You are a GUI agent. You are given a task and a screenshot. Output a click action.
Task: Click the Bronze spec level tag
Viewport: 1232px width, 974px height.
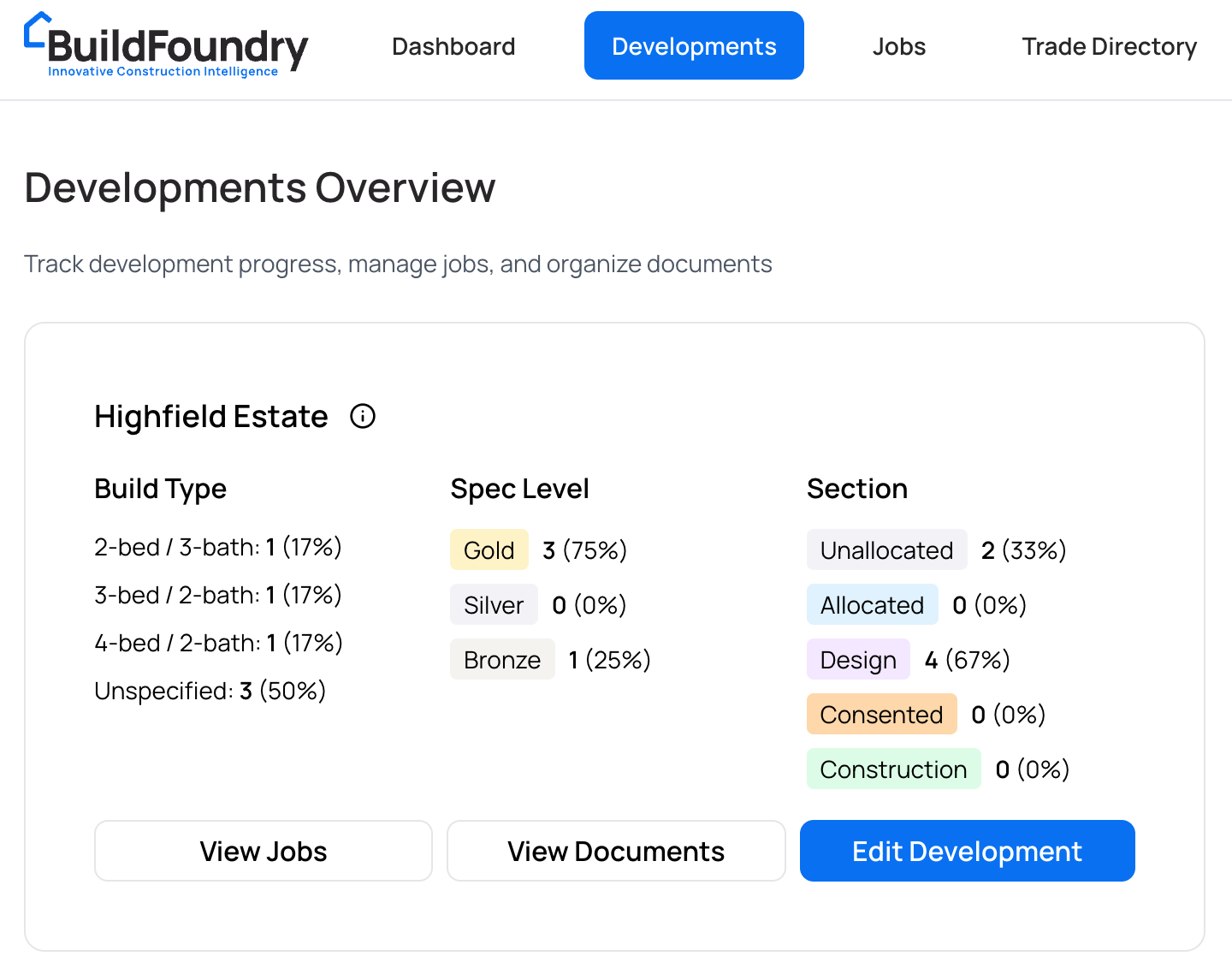click(502, 660)
